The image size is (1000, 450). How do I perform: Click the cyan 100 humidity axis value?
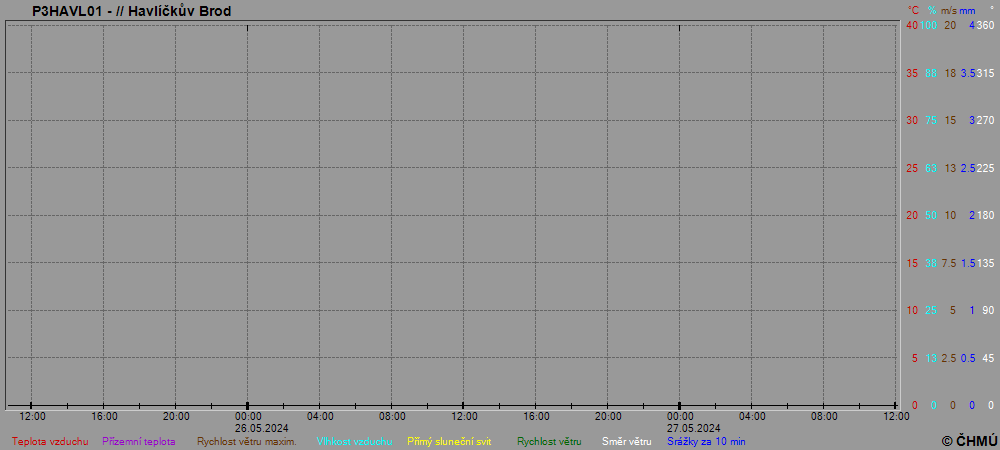click(x=929, y=26)
